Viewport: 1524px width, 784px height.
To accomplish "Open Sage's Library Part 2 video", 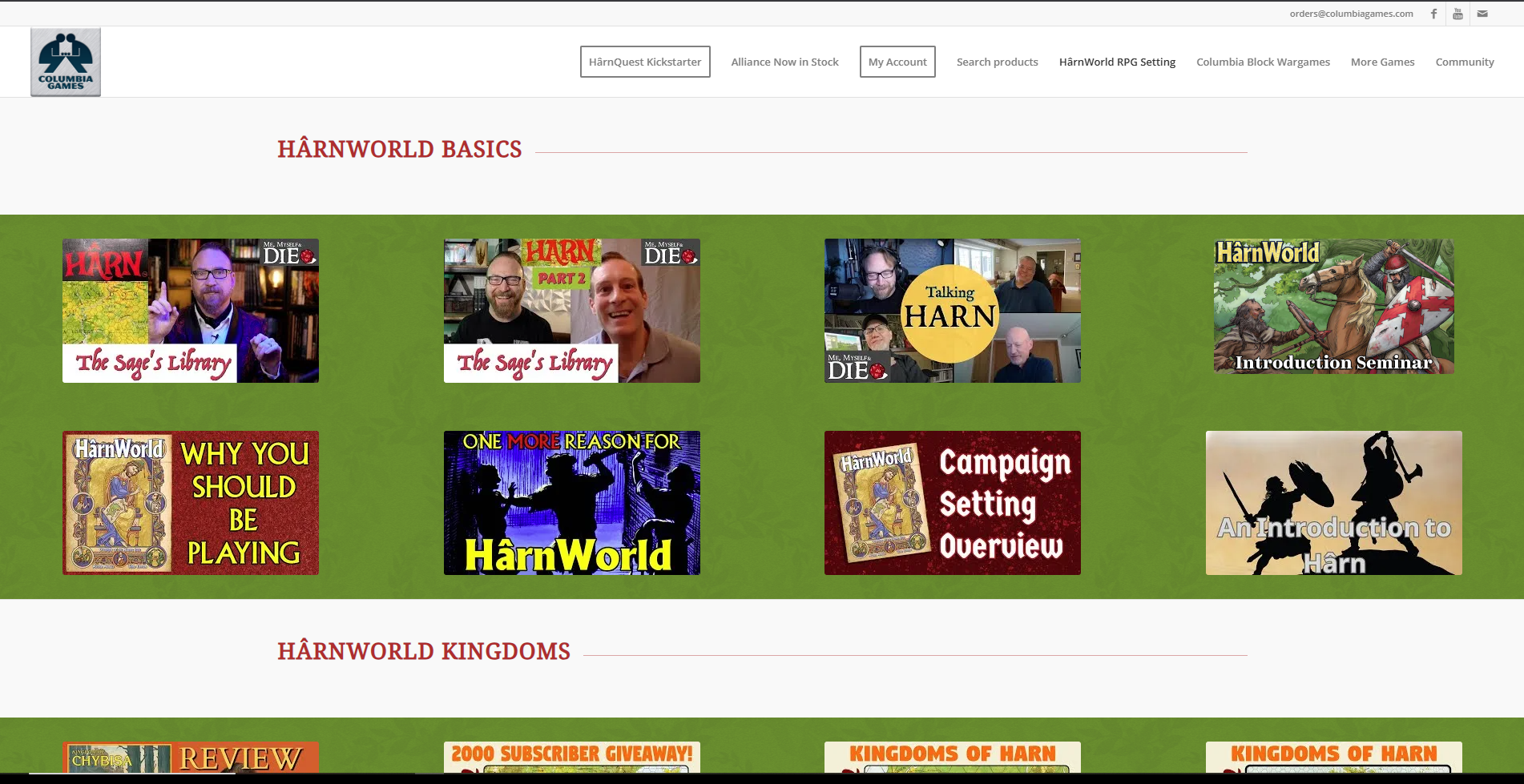I will (x=572, y=311).
